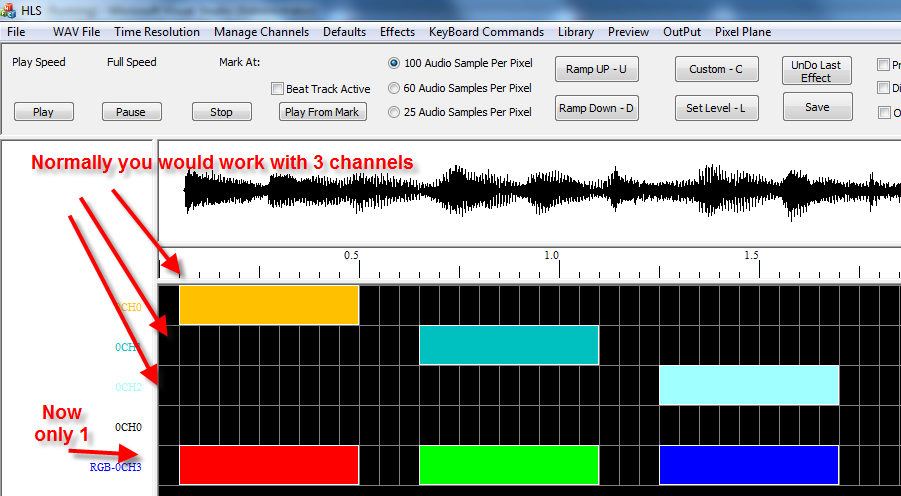Click the Custom - C button
Viewport: 901px width, 496px height.
[716, 70]
